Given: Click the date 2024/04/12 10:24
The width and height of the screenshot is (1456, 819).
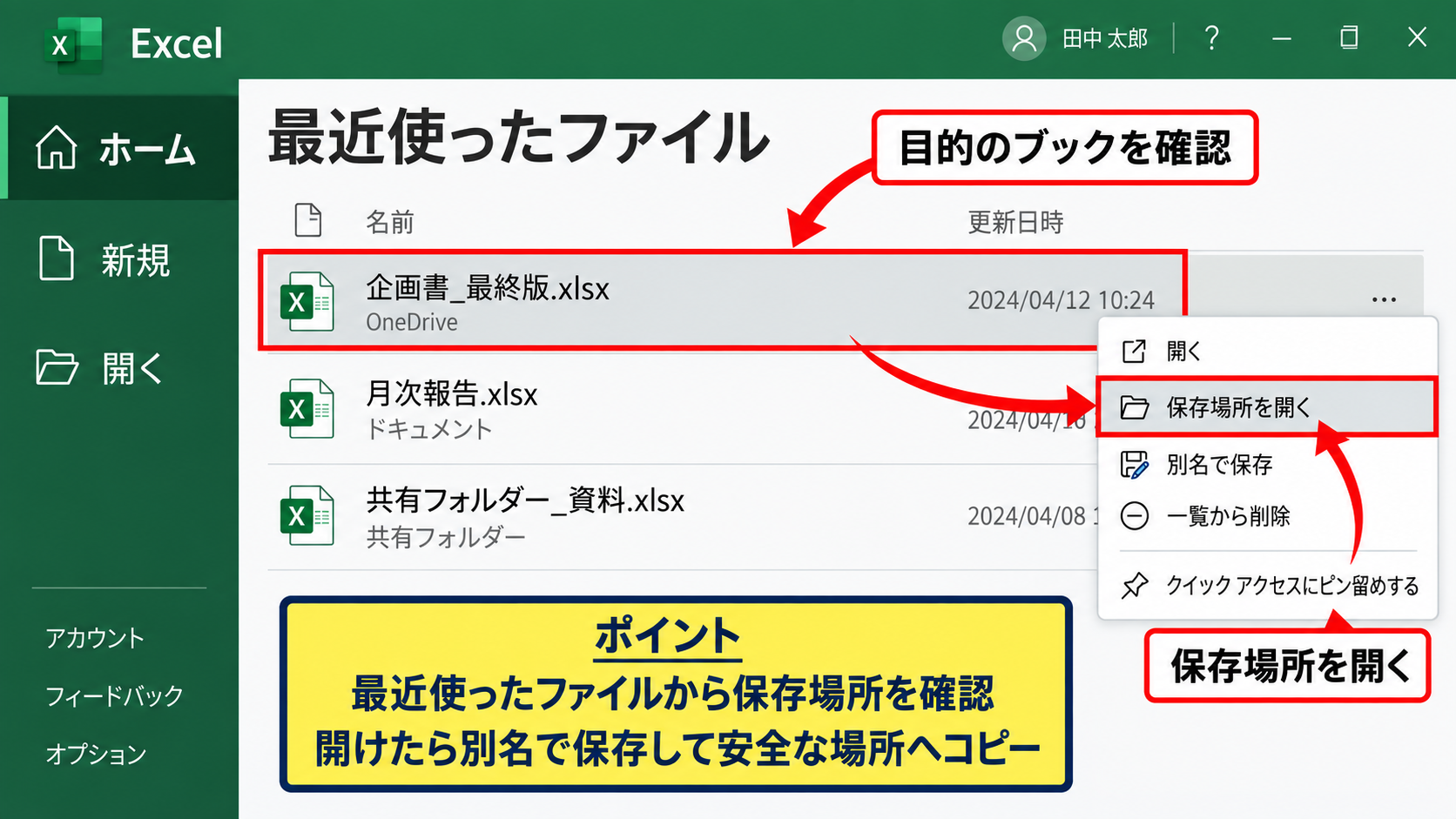Looking at the screenshot, I should pos(1061,300).
